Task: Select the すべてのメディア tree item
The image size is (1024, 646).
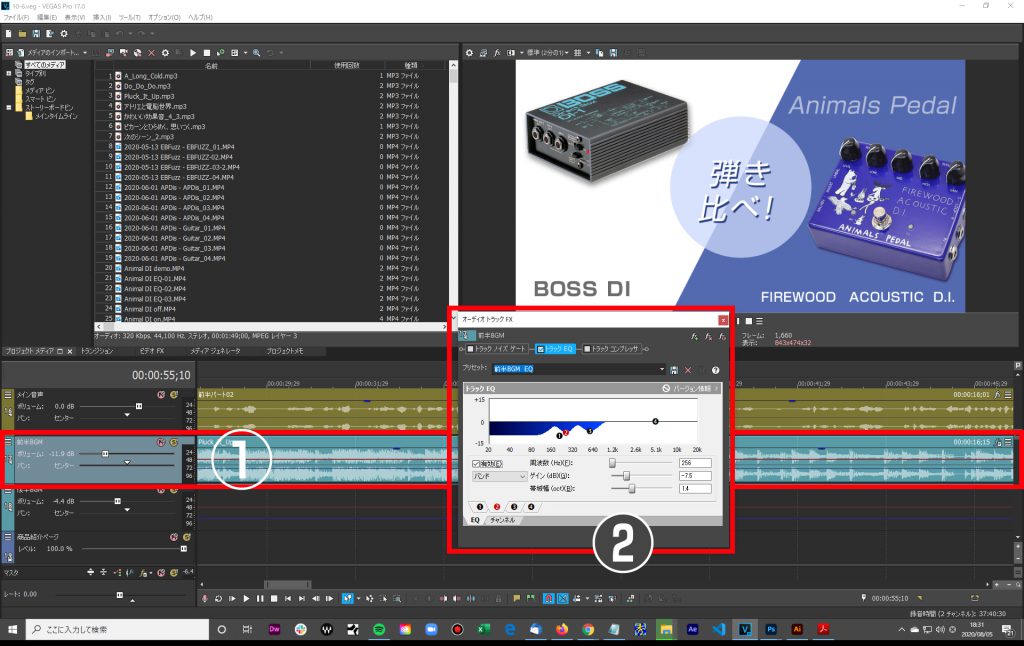Action: pos(44,65)
